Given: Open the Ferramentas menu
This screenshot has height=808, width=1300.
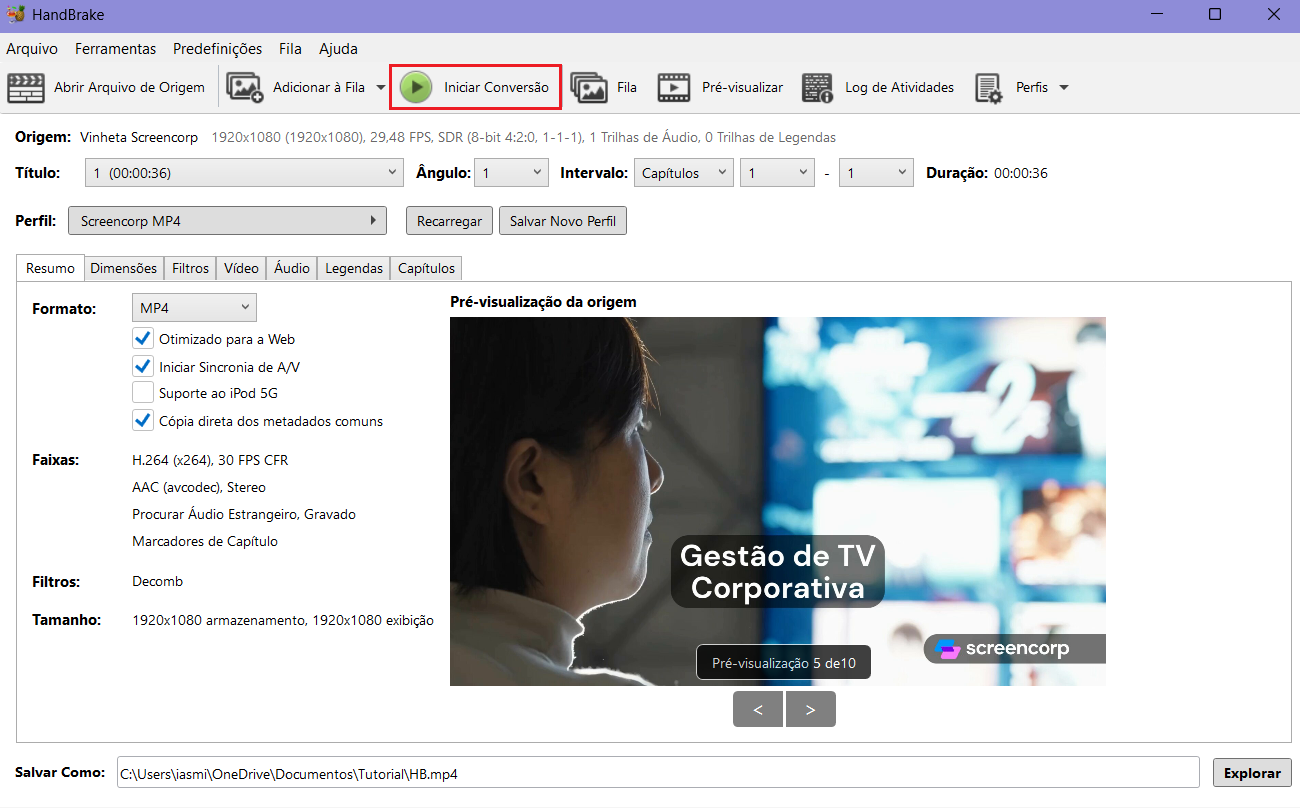Looking at the screenshot, I should (x=115, y=48).
